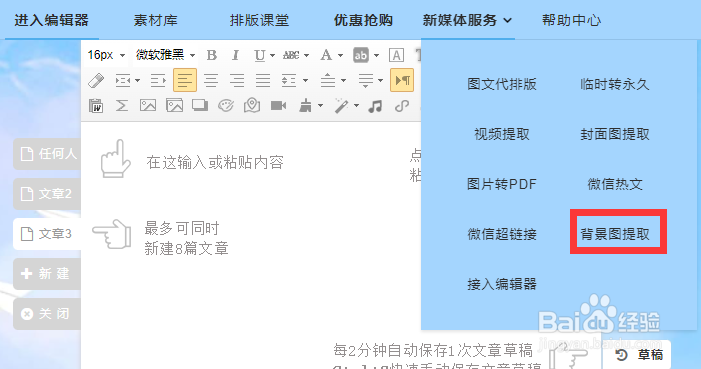Image resolution: width=701 pixels, height=369 pixels.
Task: Open the 草稿 drafts button
Action: [x=638, y=355]
